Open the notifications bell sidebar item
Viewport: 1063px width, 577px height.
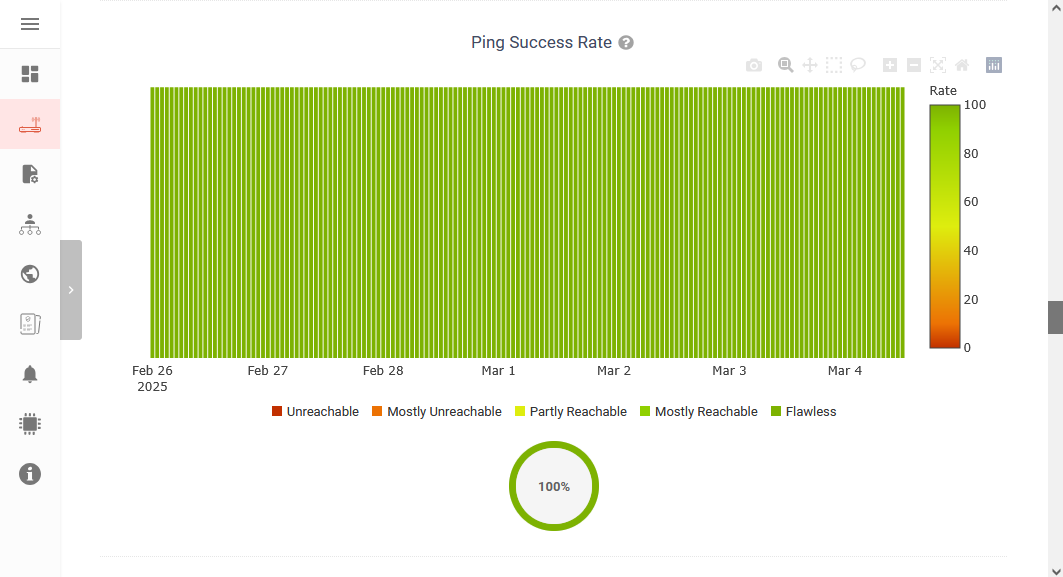coord(30,374)
